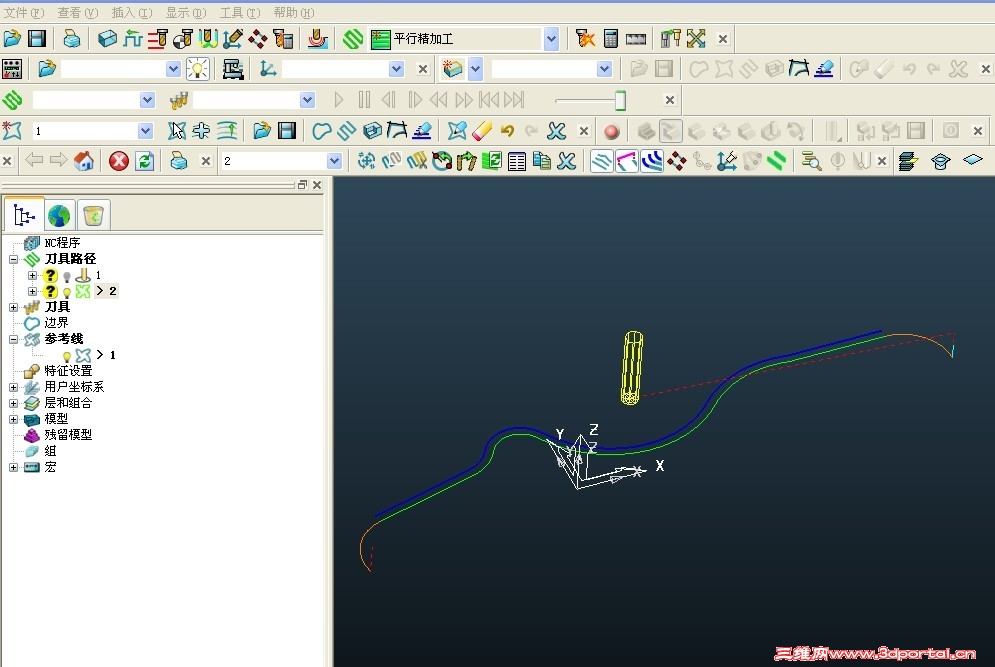Click the simulation play button
Viewport: 995px width, 667px height.
coord(339,100)
